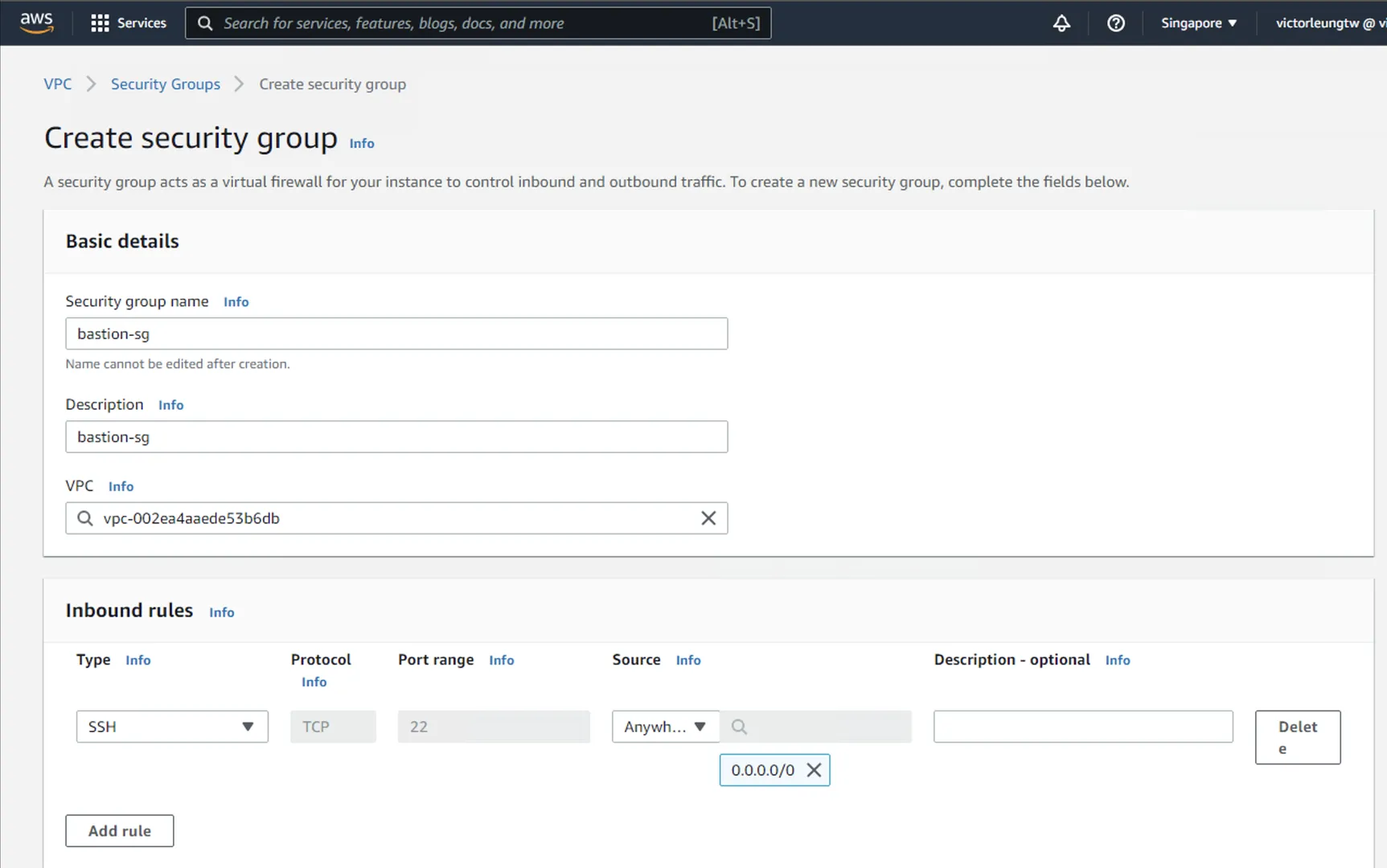Open Info link next to Inbound rules
The width and height of the screenshot is (1387, 868).
click(221, 612)
